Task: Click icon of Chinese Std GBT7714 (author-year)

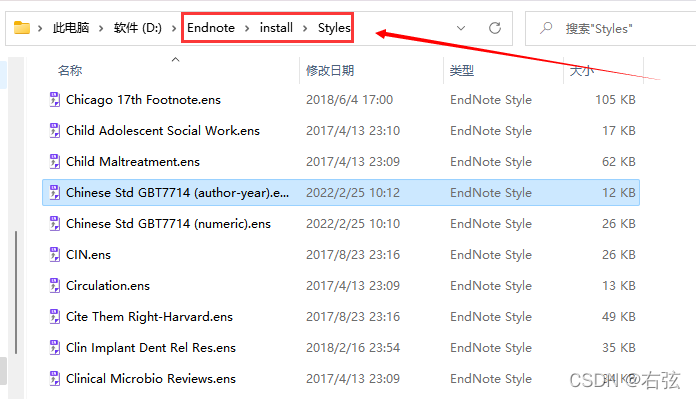Action: tap(55, 193)
